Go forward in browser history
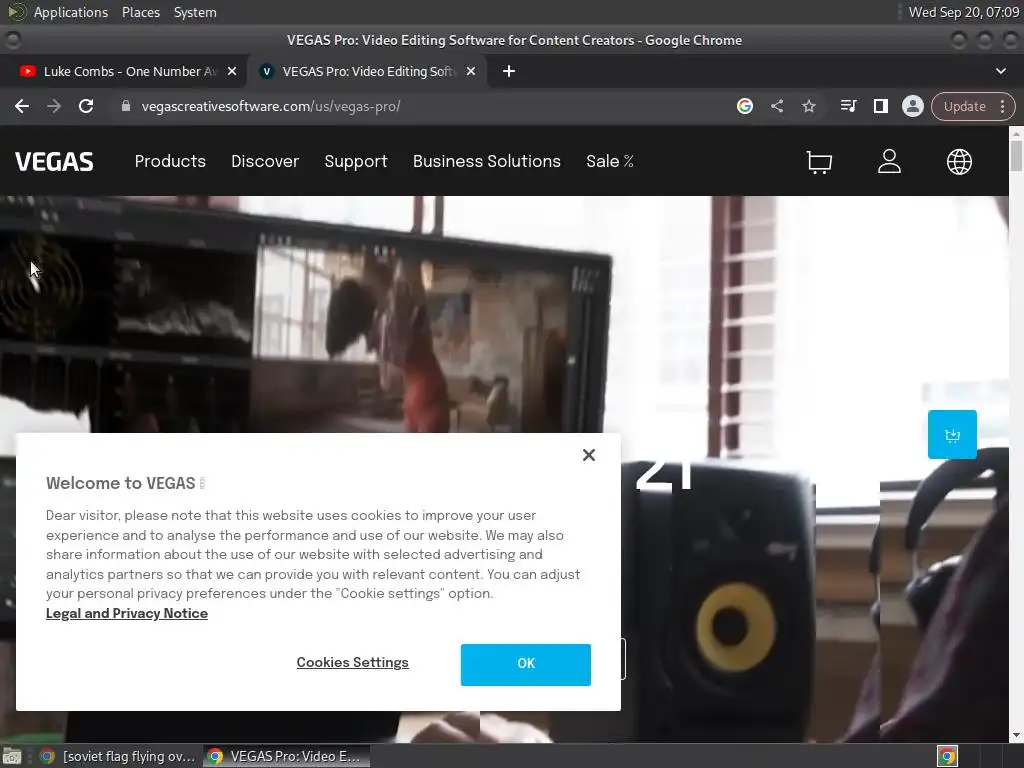Image resolution: width=1024 pixels, height=768 pixels. tap(54, 106)
